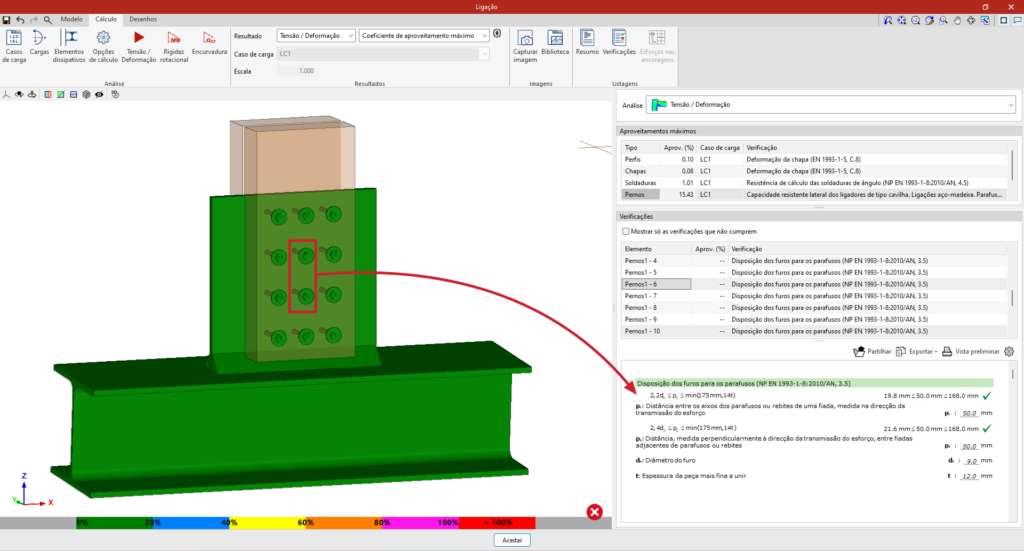This screenshot has width=1024, height=551.
Task: Switch to the Modelo tab
Action: [72, 19]
